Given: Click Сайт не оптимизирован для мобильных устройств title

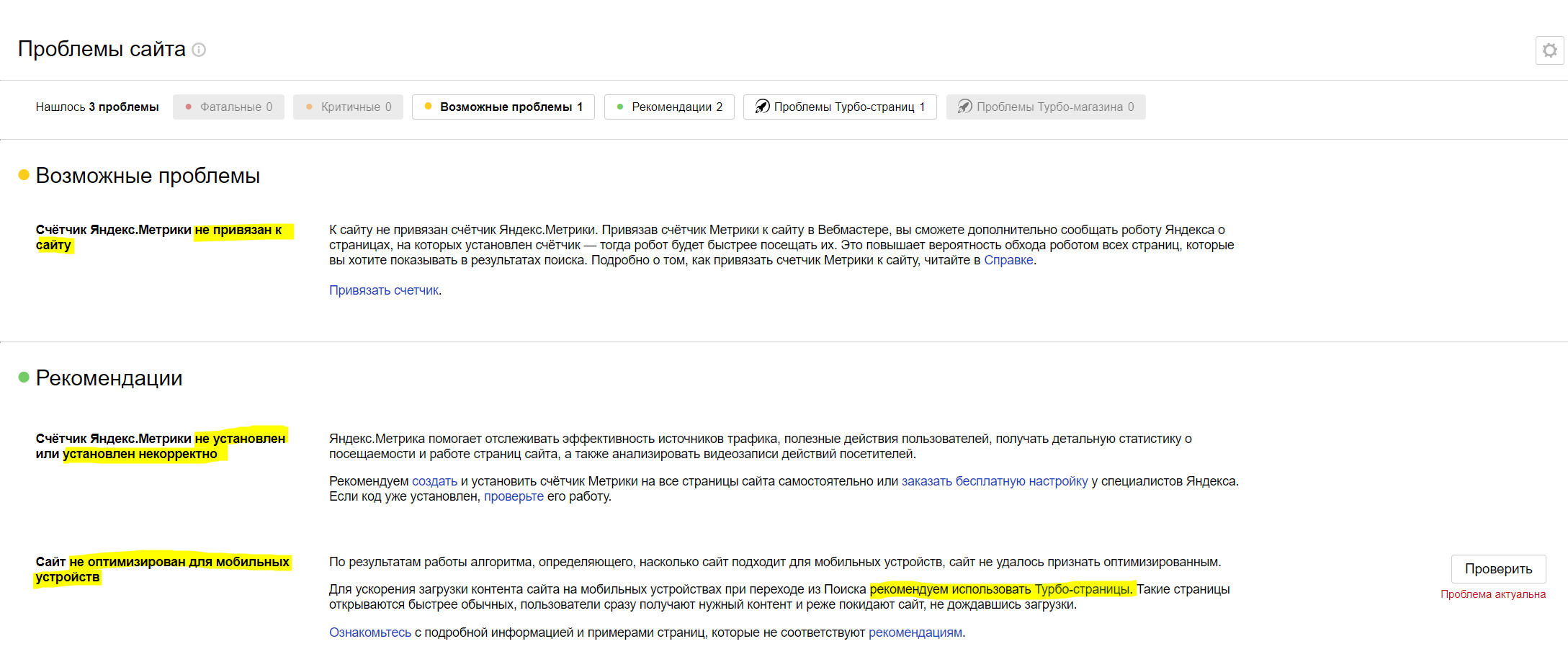Looking at the screenshot, I should [163, 570].
